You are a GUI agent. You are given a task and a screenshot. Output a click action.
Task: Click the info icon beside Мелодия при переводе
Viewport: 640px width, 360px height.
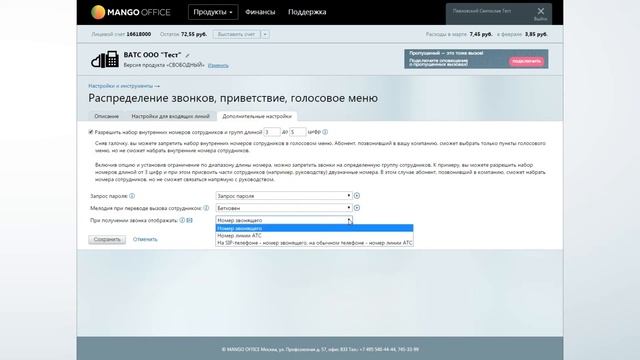206,208
